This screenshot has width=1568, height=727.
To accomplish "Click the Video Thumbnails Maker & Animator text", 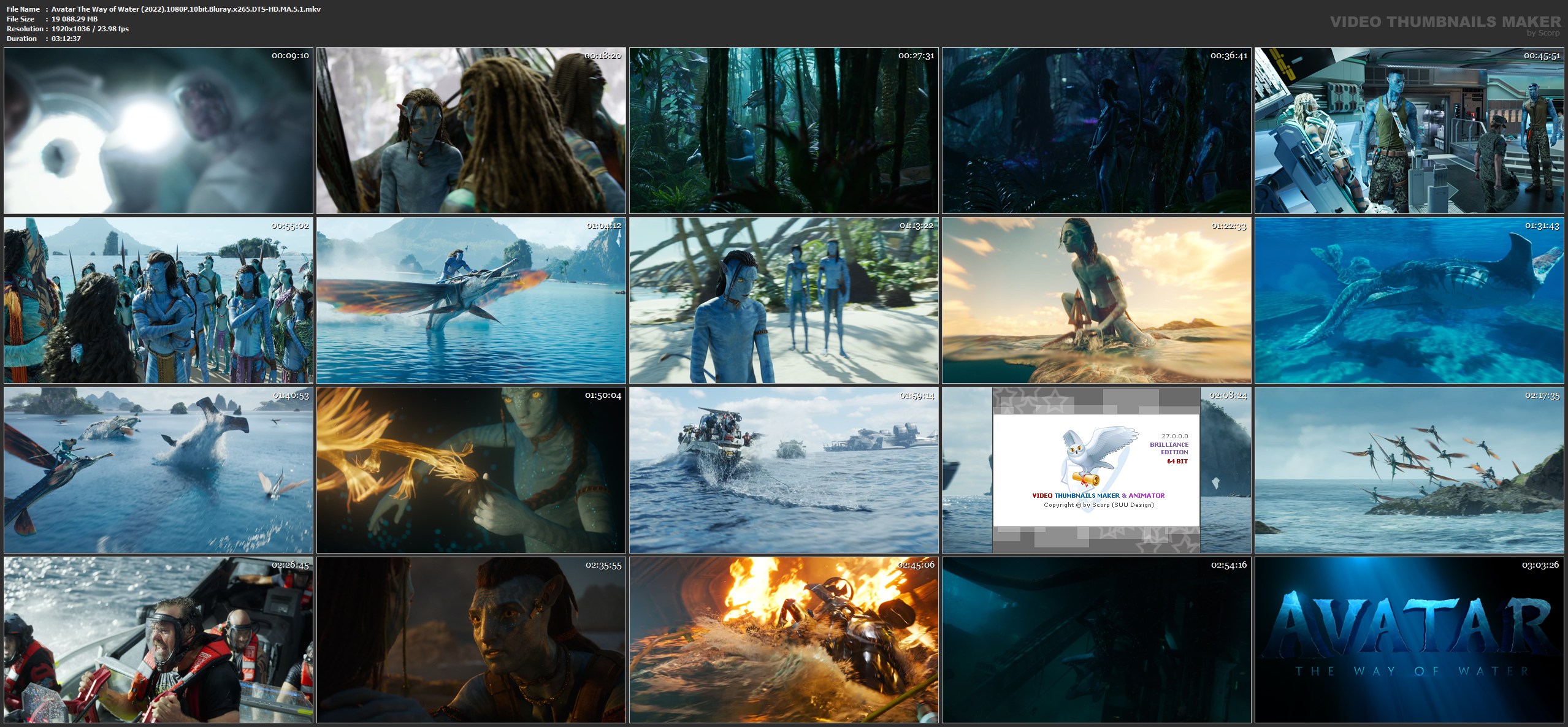I will click(x=1098, y=495).
